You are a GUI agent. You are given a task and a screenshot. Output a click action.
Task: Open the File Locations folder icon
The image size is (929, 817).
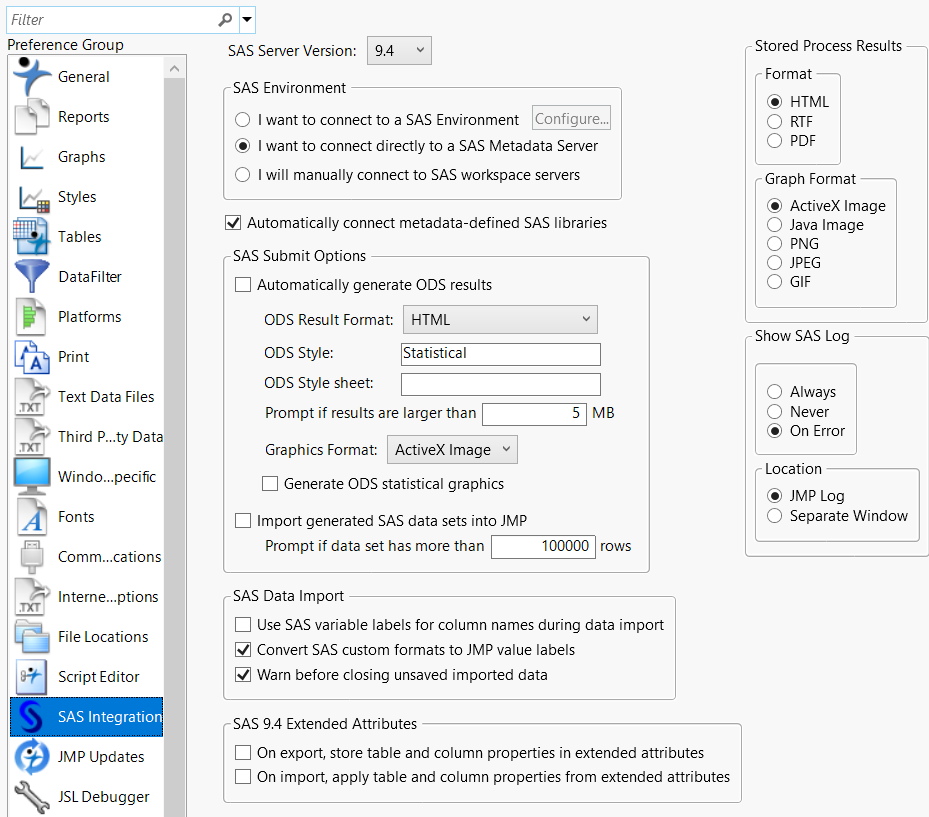point(32,637)
